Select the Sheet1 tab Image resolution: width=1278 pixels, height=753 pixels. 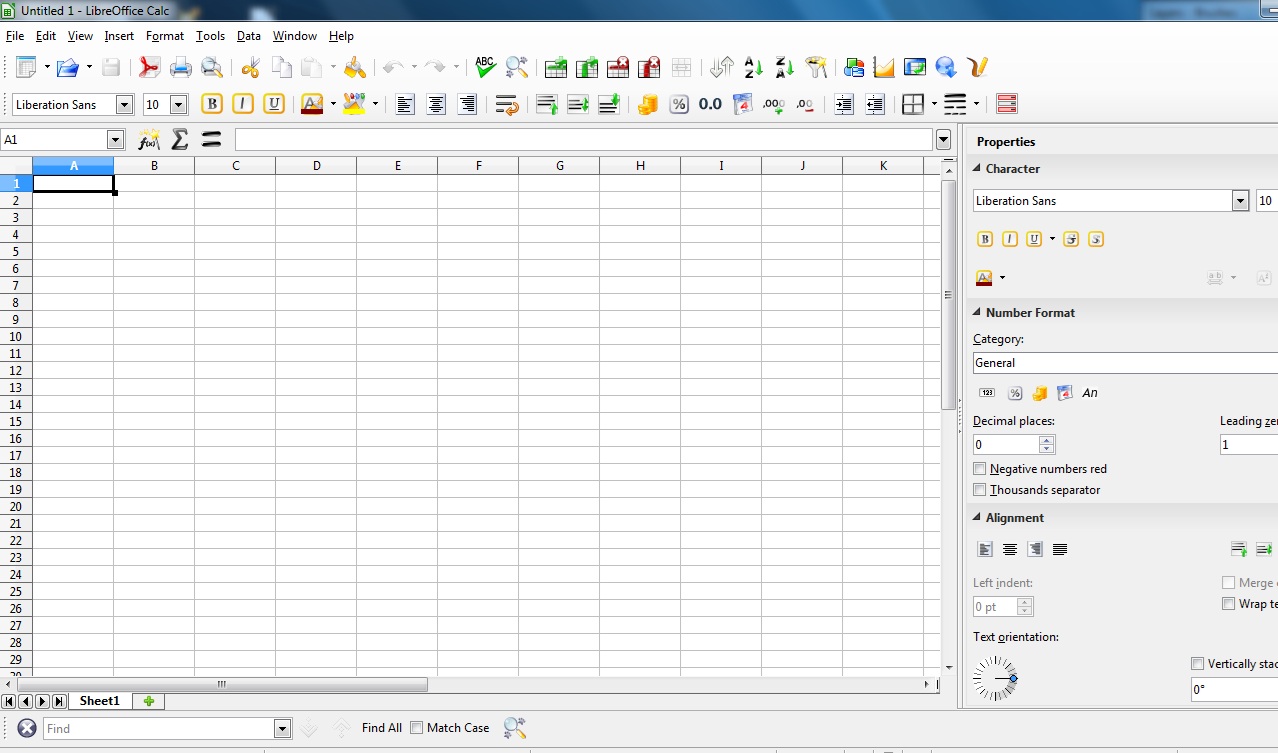click(100, 701)
